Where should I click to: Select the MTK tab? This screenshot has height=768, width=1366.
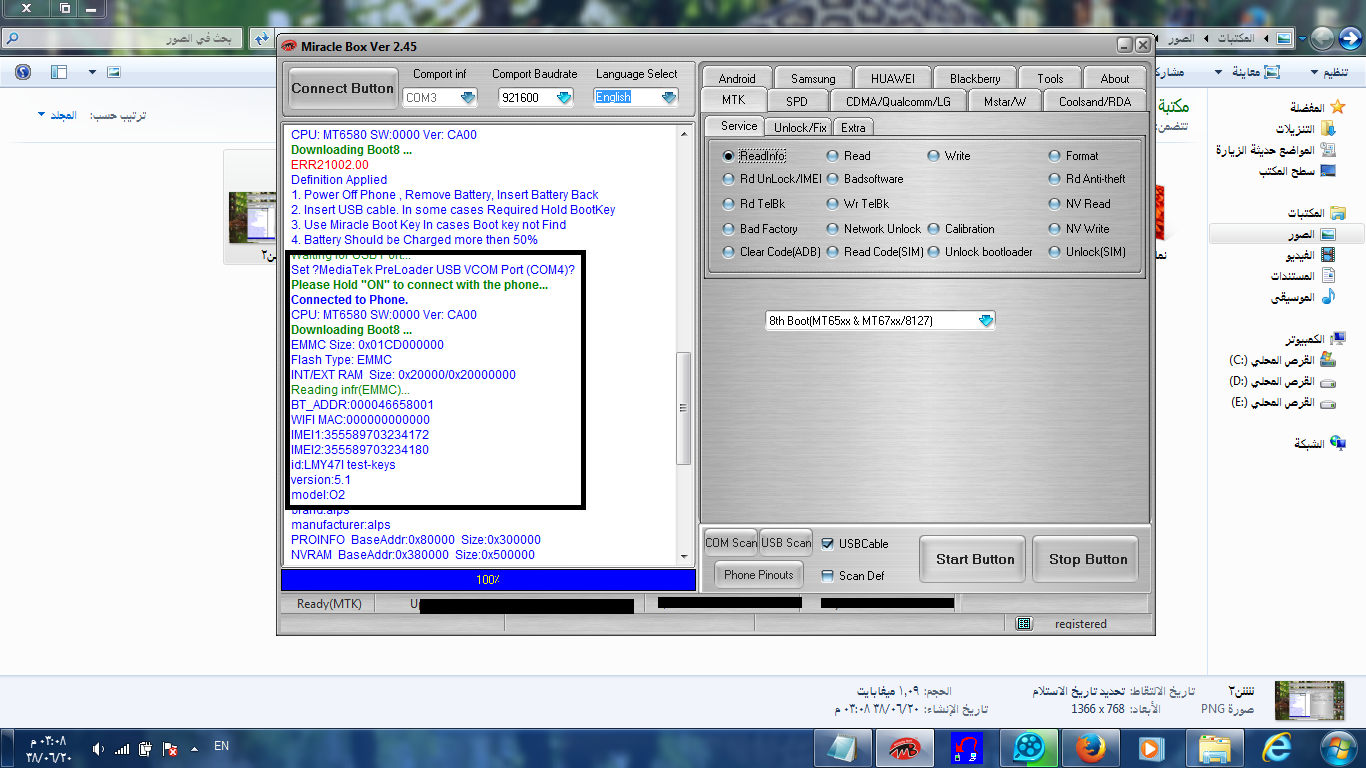[x=733, y=100]
